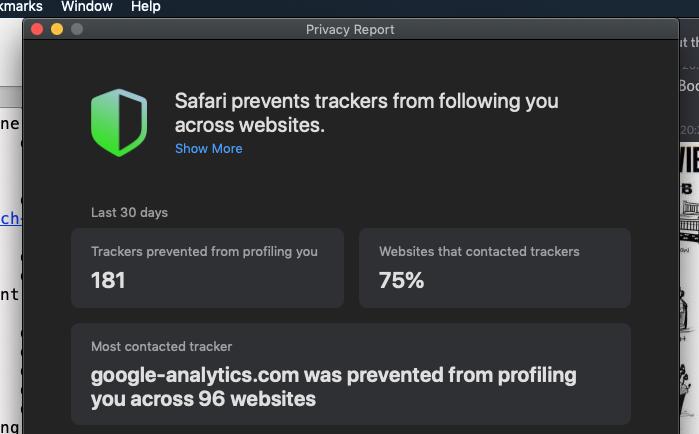Click the 75% websites figure
699x434 pixels.
(401, 280)
